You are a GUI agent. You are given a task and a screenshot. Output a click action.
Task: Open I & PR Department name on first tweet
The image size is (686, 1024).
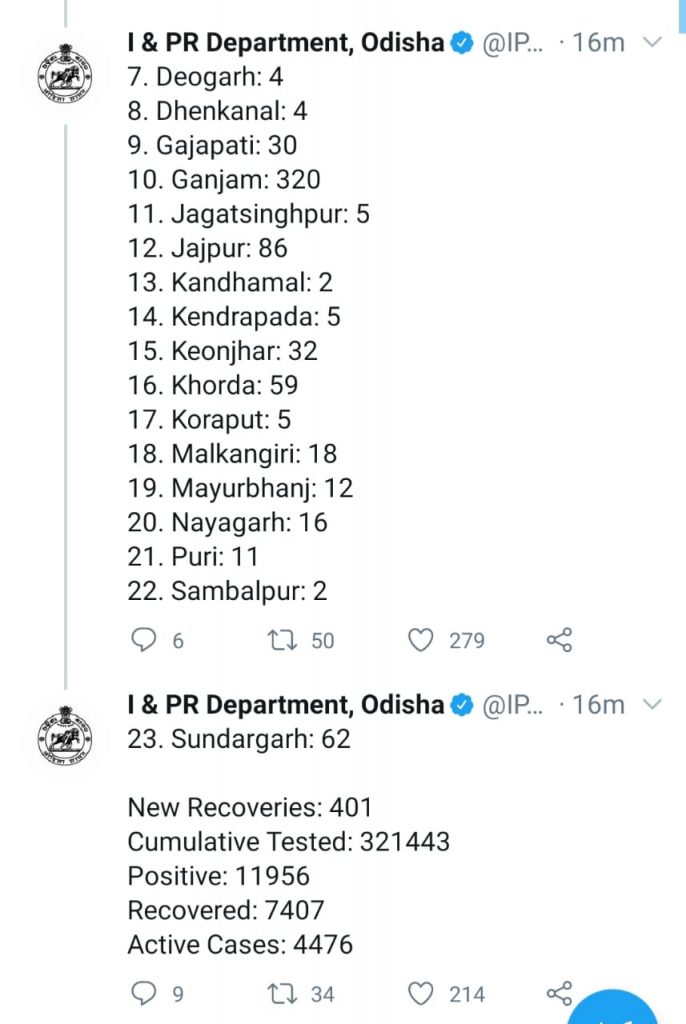coord(286,42)
